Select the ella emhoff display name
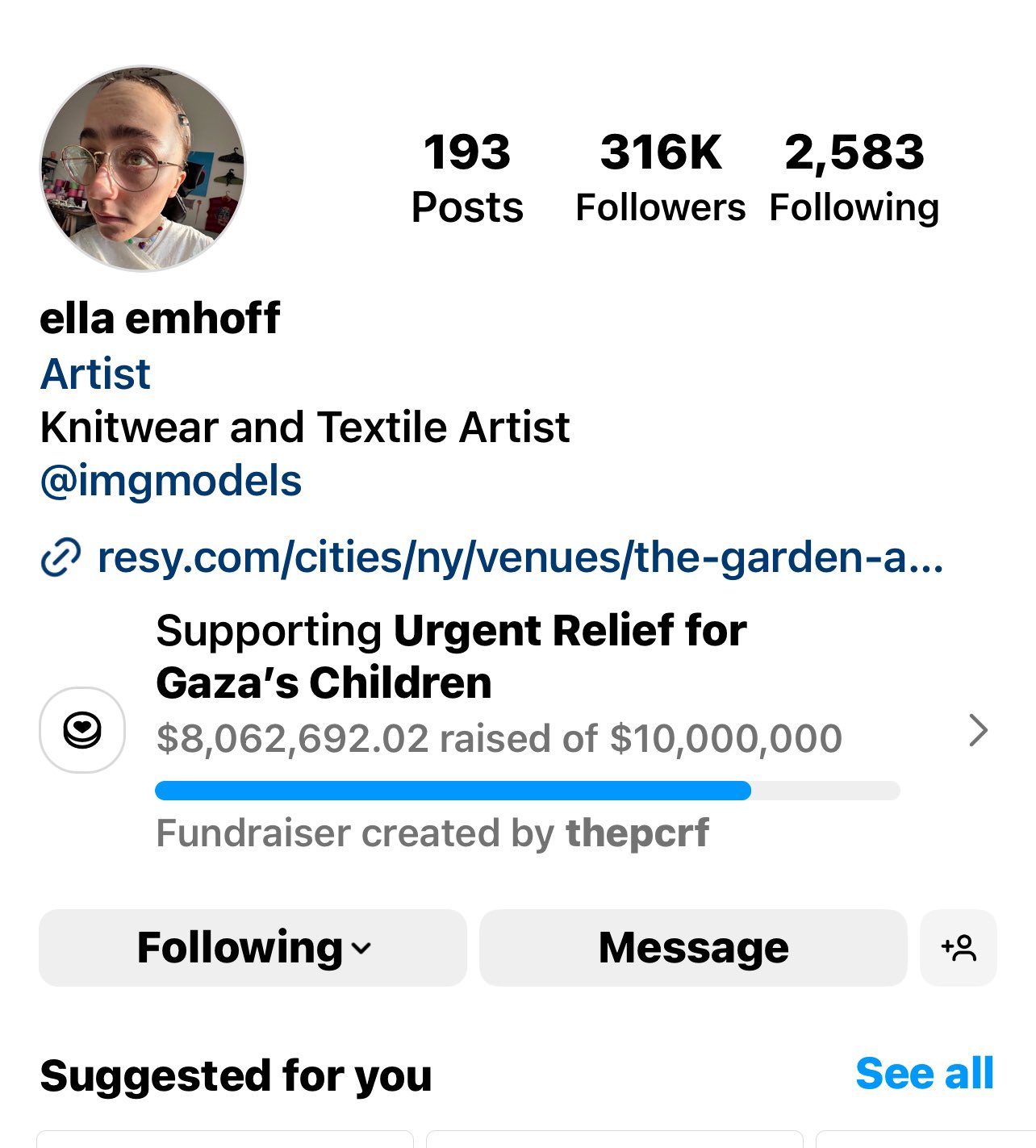The width and height of the screenshot is (1036, 1148). tap(160, 318)
